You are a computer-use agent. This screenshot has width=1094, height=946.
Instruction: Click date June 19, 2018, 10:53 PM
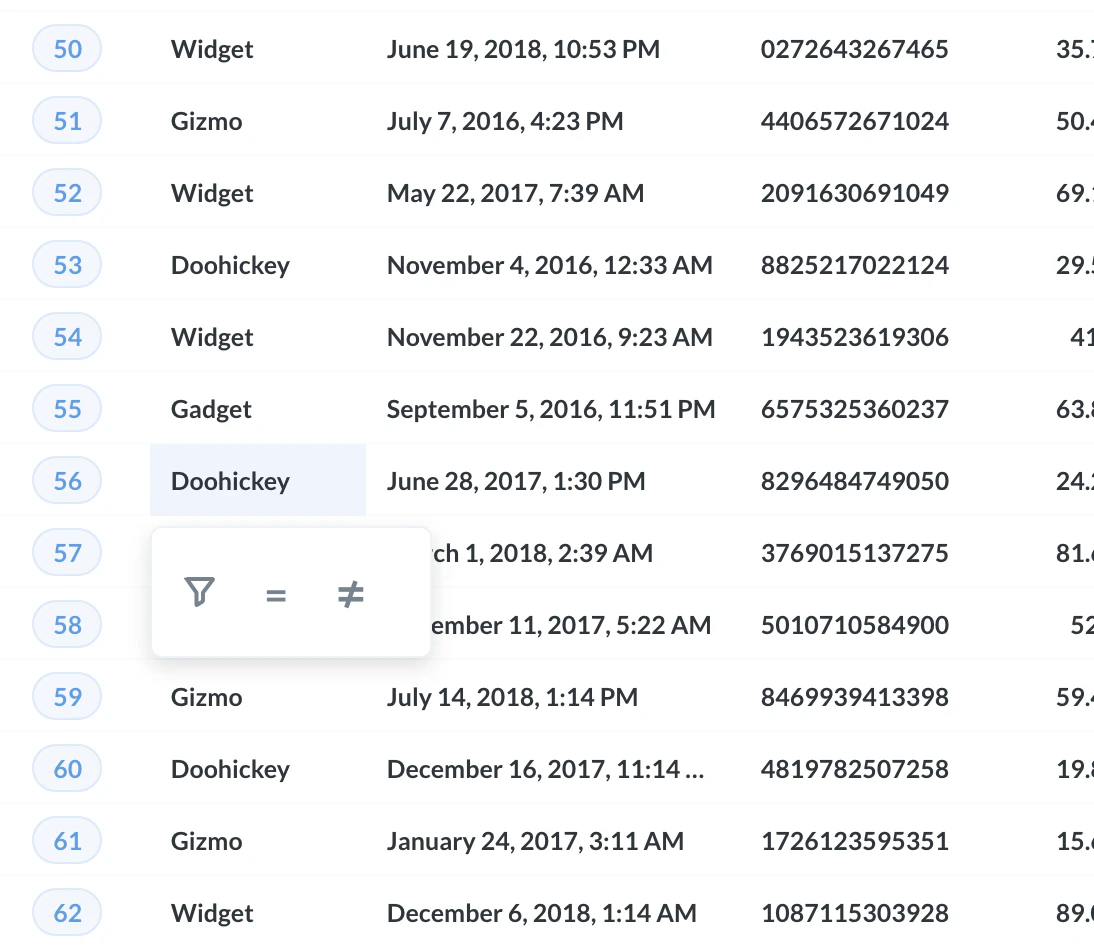point(523,50)
